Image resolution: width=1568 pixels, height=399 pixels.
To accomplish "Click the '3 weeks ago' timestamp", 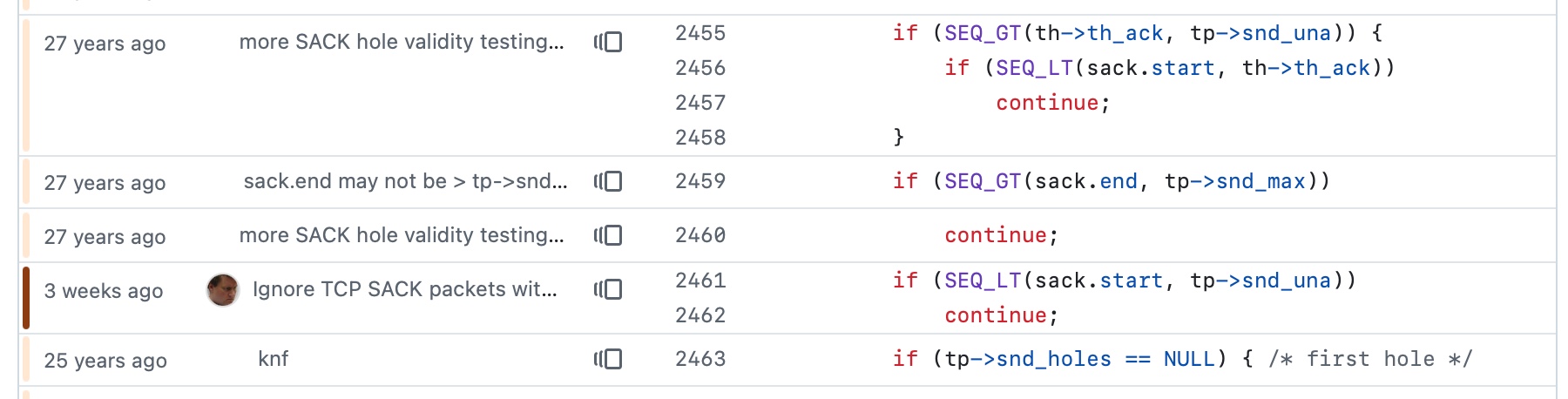I will pos(104,291).
